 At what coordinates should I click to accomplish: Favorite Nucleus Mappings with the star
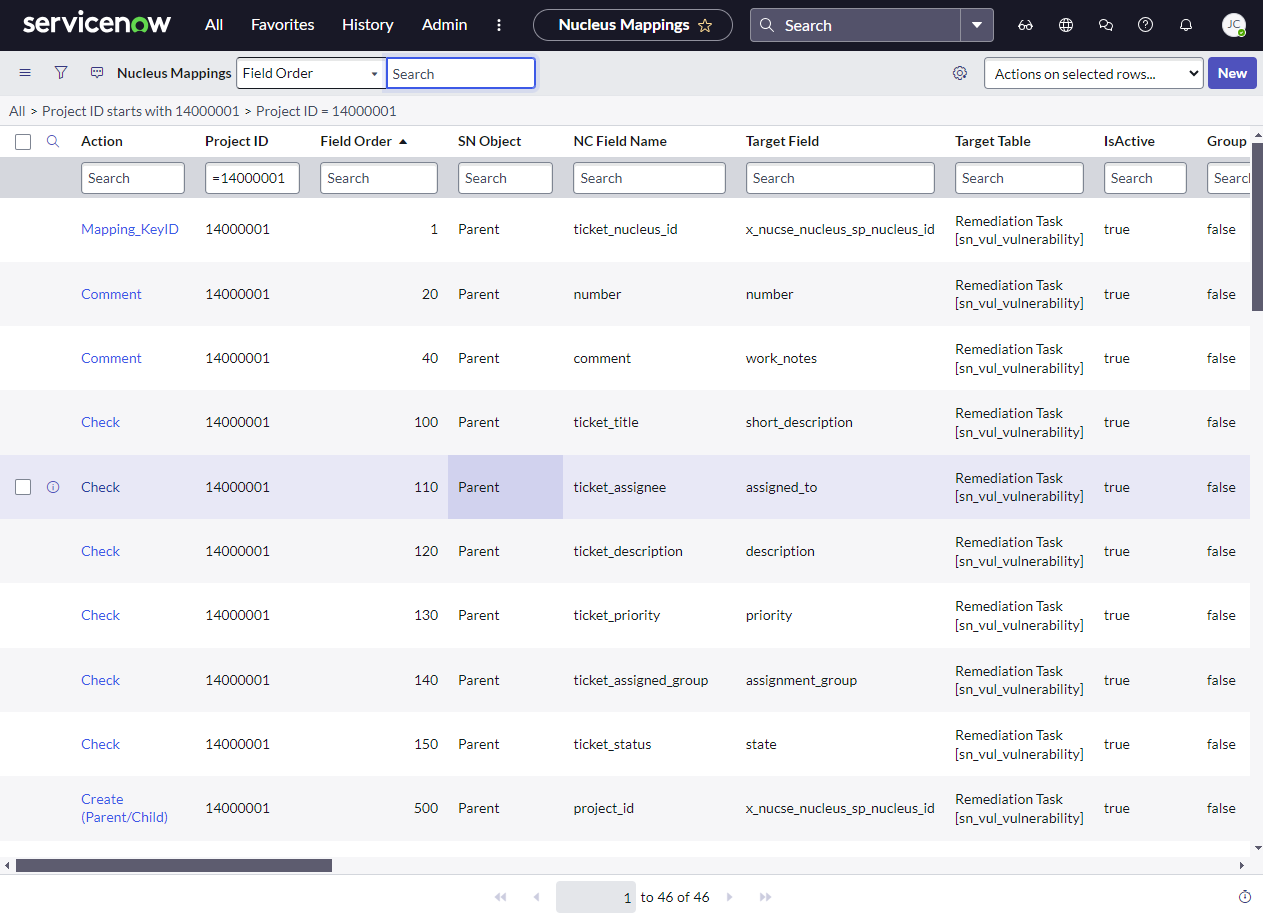(x=705, y=25)
